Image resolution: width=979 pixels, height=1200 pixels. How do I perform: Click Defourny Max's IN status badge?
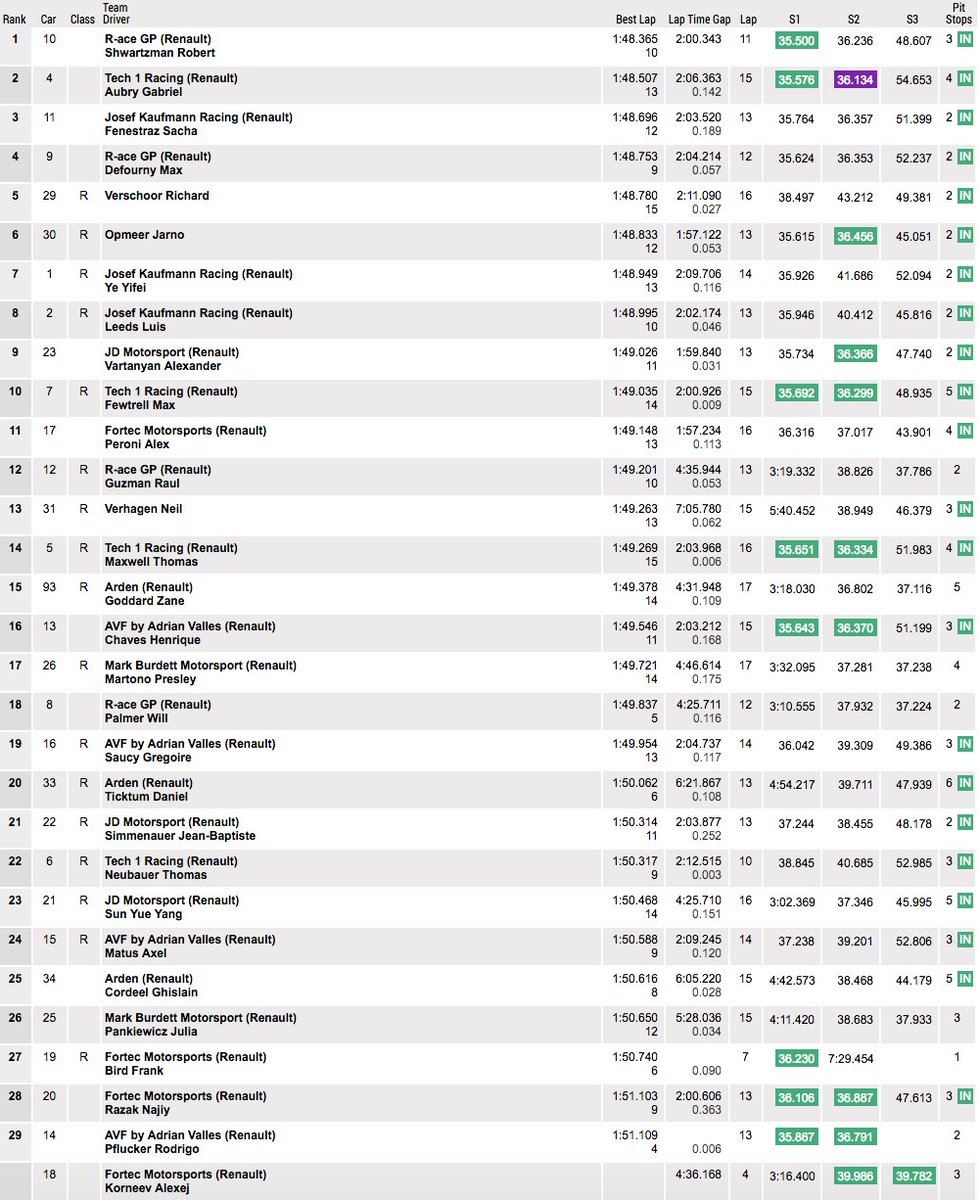(x=964, y=157)
